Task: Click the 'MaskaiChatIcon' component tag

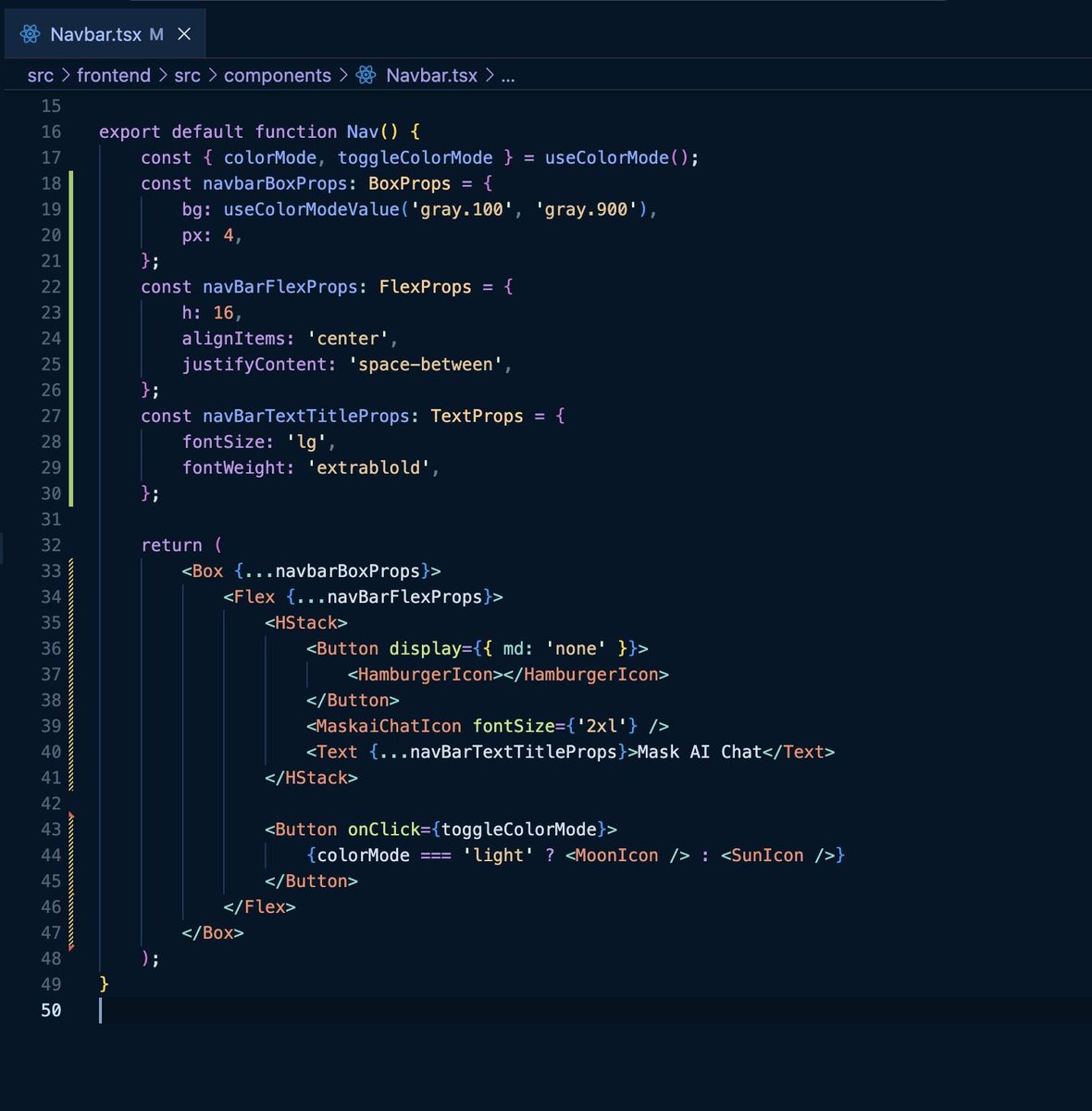Action: click(390, 726)
